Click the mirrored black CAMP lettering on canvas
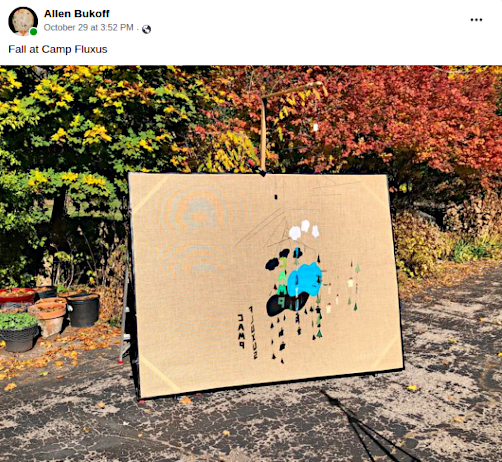Viewport: 502px width, 462px height. point(241,331)
